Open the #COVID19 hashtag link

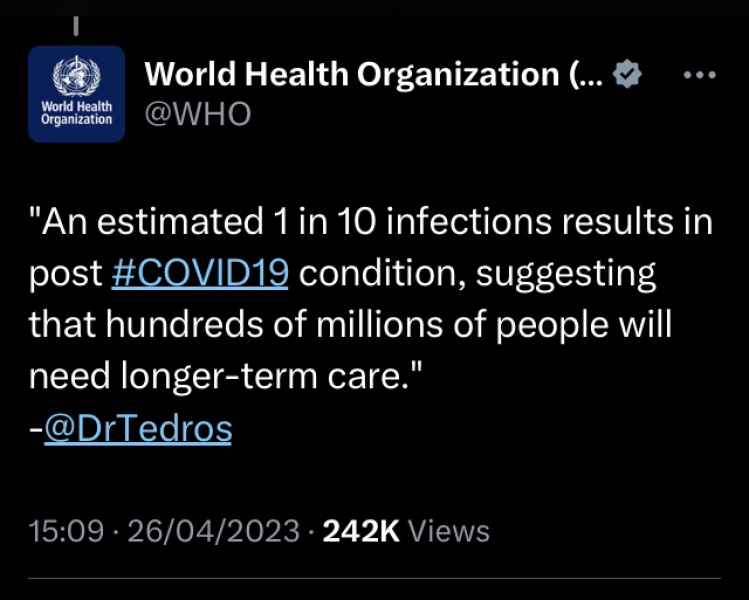pos(200,273)
